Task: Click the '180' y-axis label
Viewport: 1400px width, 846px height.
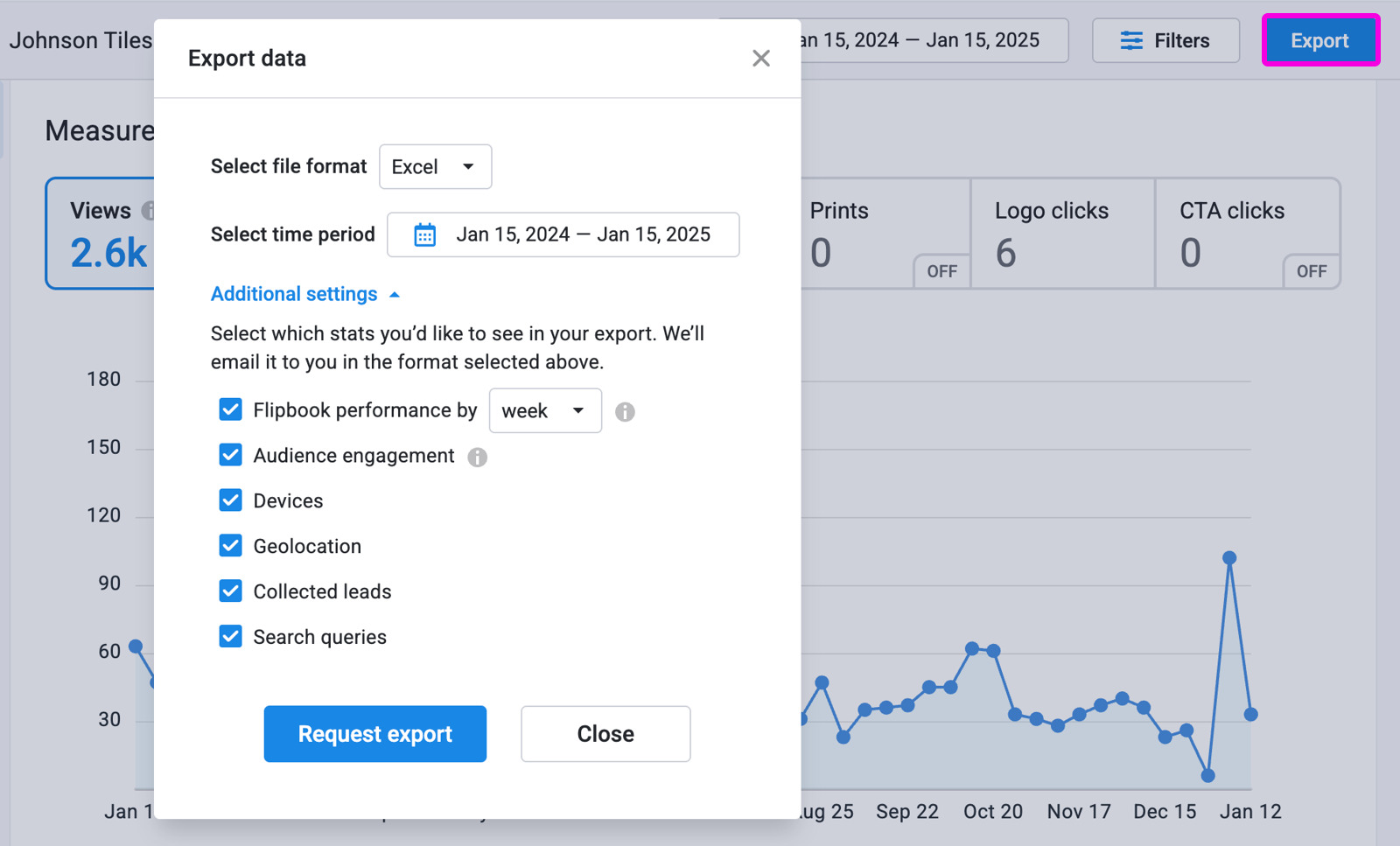Action: pyautogui.click(x=103, y=380)
